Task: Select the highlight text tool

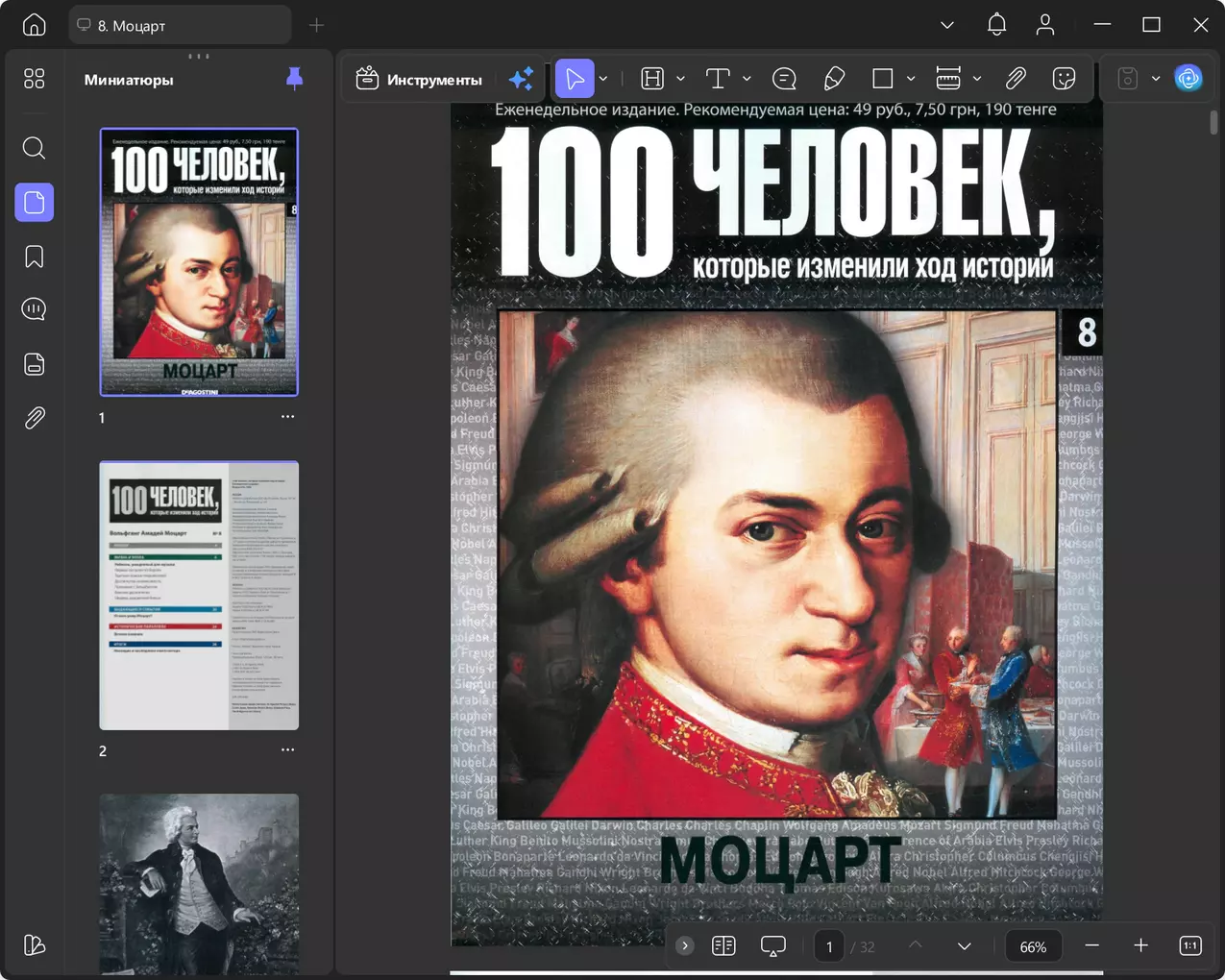Action: 653,79
